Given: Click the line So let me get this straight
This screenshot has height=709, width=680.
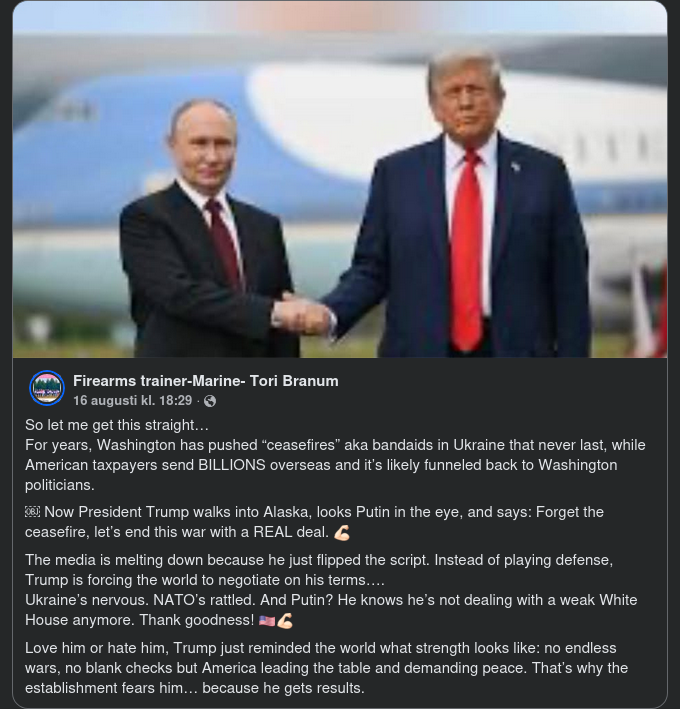Looking at the screenshot, I should tap(117, 425).
